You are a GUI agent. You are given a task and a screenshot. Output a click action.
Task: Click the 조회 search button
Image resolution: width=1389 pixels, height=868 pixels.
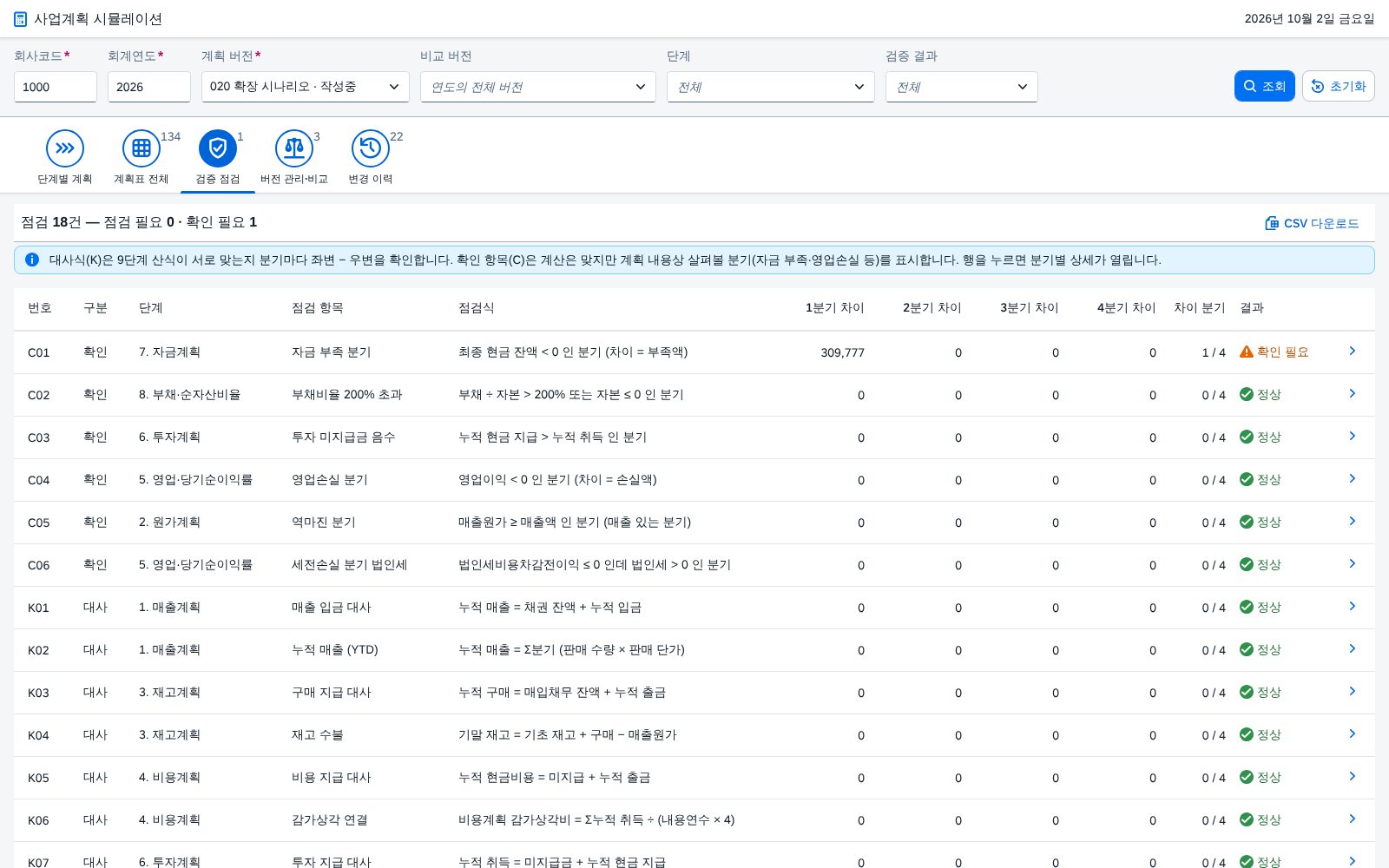pyautogui.click(x=1265, y=86)
